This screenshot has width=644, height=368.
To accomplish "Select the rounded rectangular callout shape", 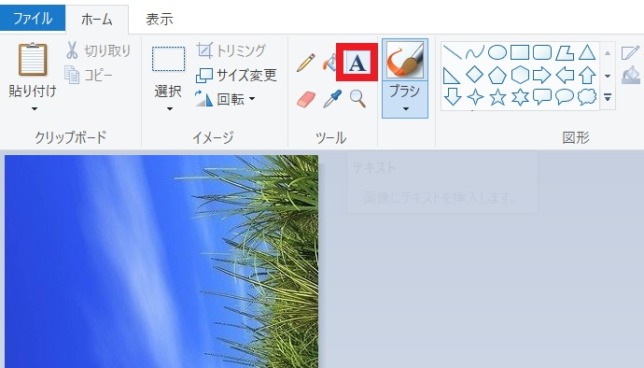I will tap(542, 97).
